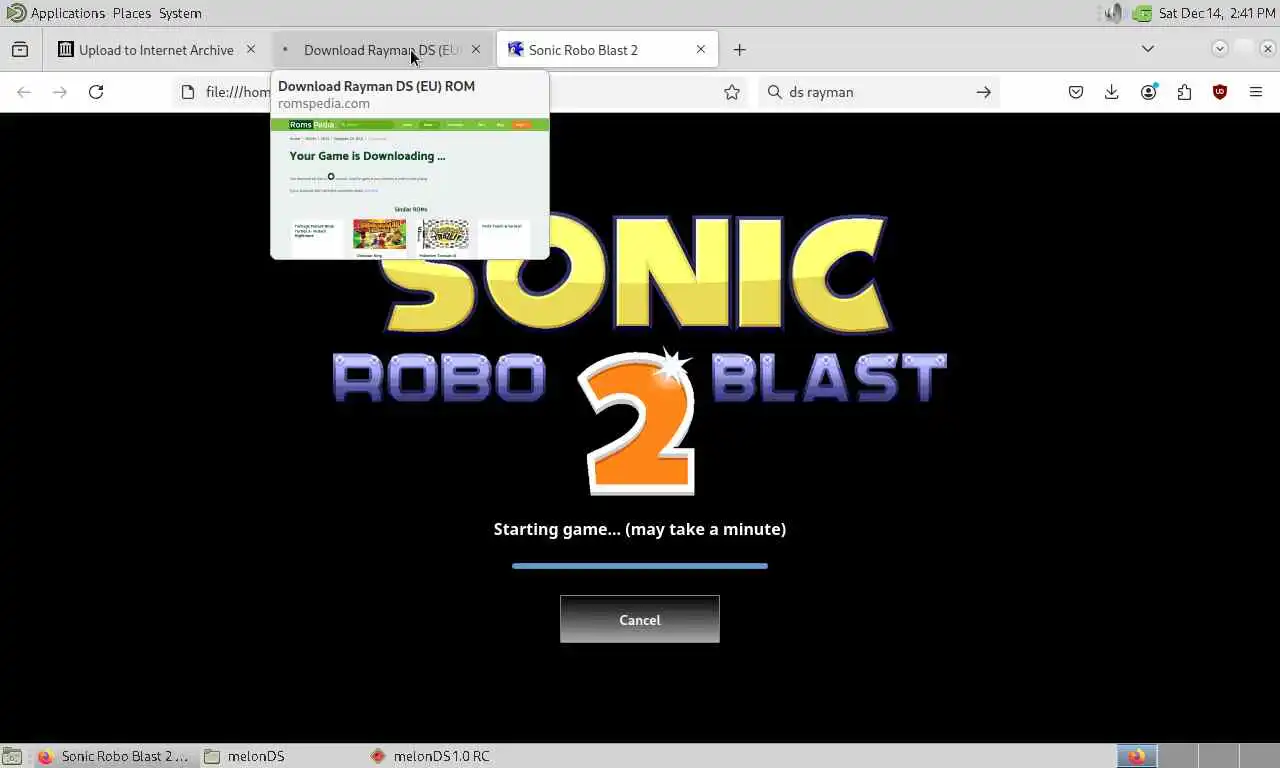
Task: Close the Download Rayman DS tab
Action: (x=476, y=50)
